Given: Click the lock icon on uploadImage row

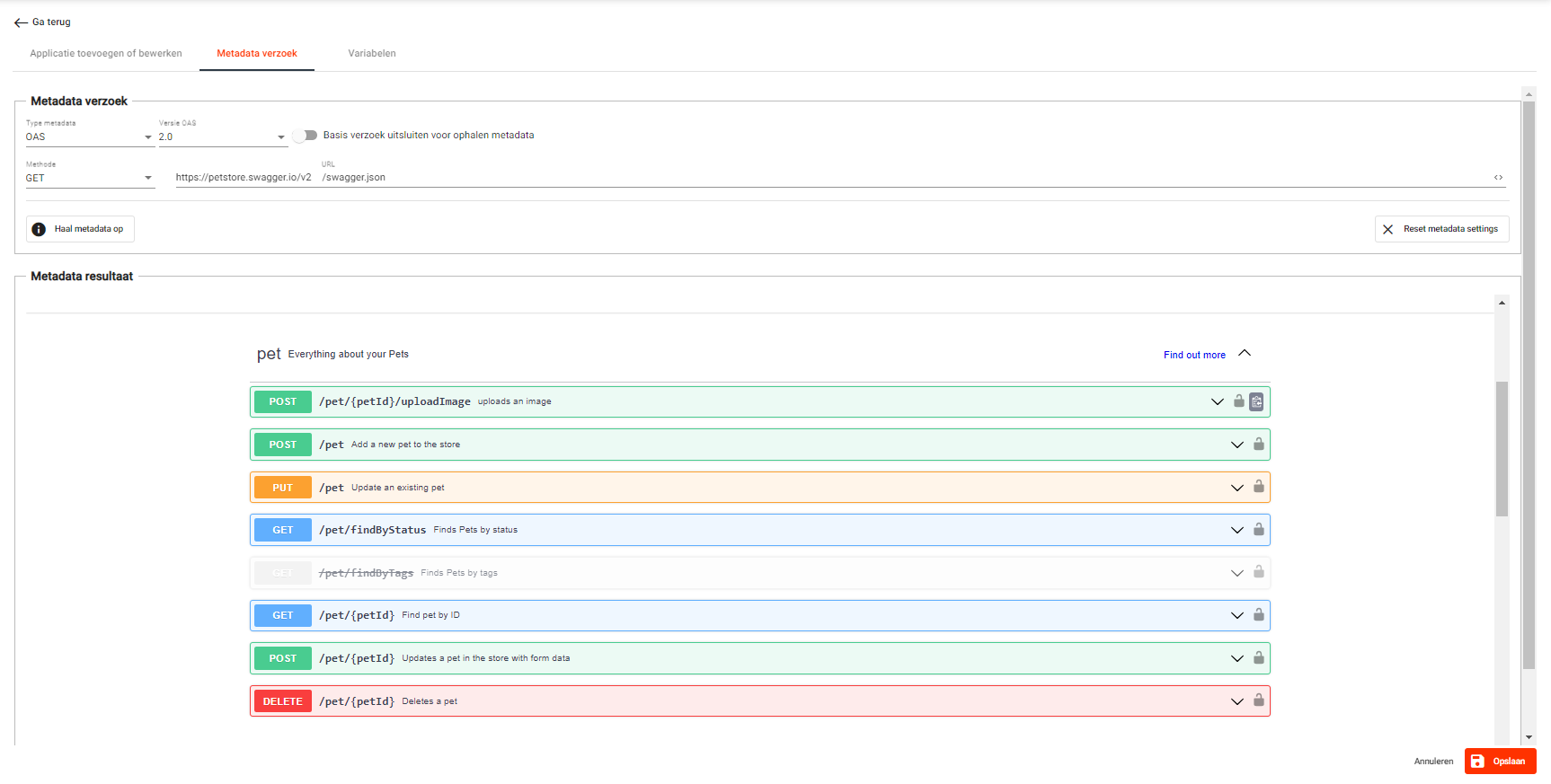Looking at the screenshot, I should 1239,401.
